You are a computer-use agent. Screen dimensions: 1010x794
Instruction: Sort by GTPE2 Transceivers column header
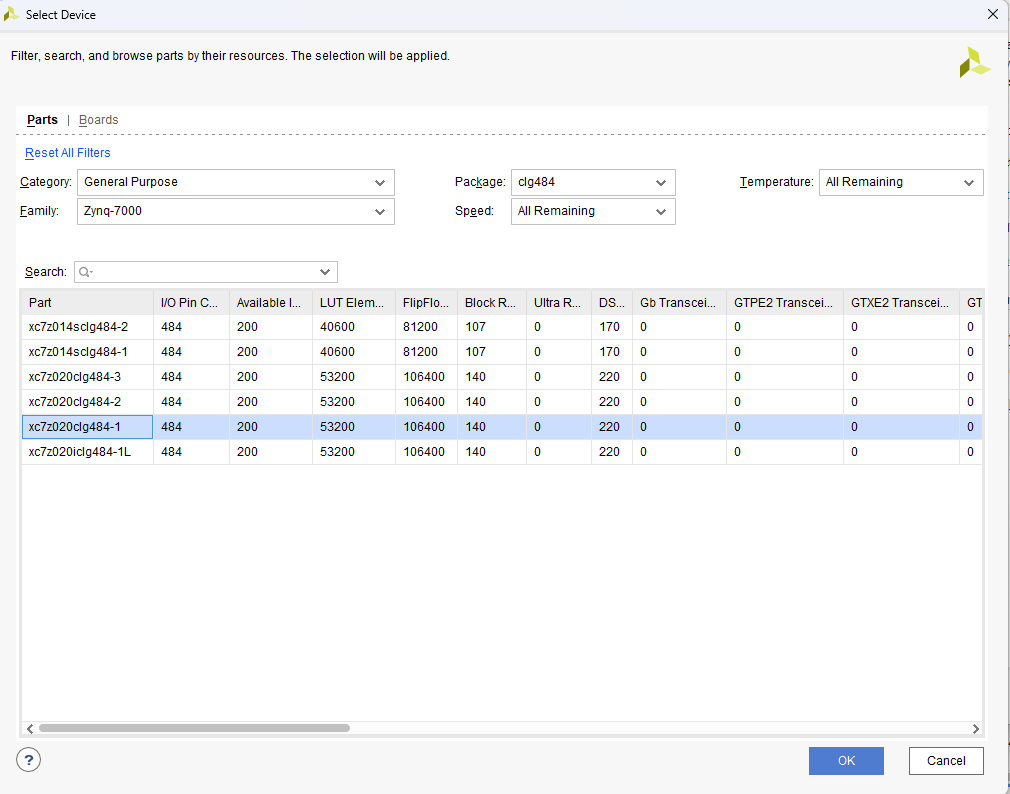(785, 303)
